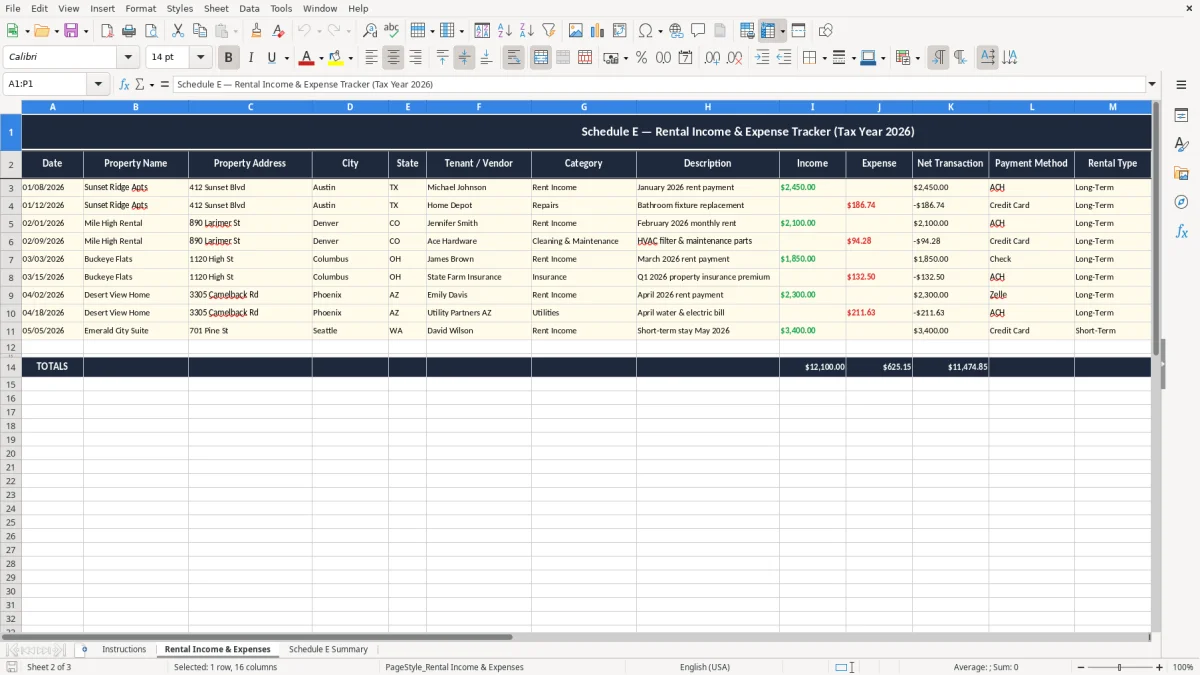Activate the Clone Formatting paintbrush
This screenshot has height=675, width=1200.
point(257,31)
